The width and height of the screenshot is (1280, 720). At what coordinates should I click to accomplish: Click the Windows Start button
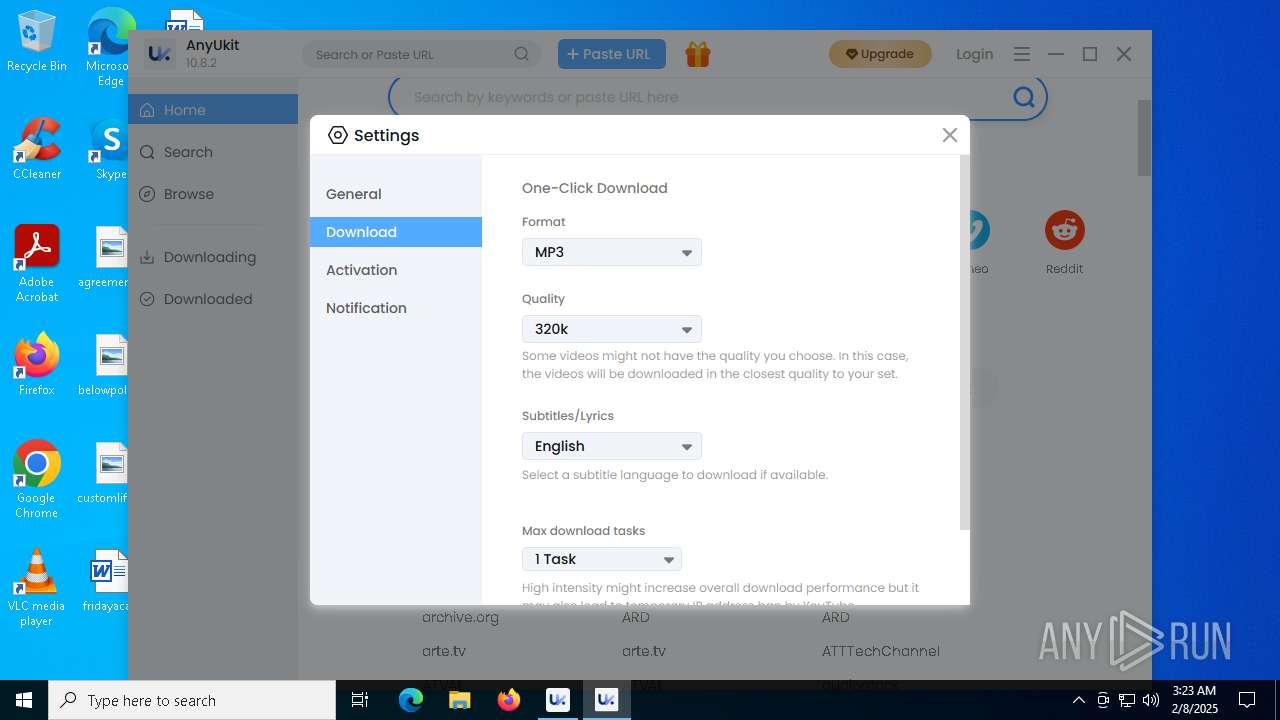click(24, 700)
